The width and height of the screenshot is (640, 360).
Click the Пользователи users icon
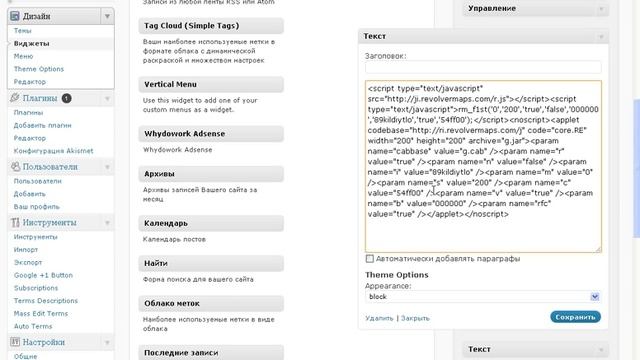click(x=15, y=167)
